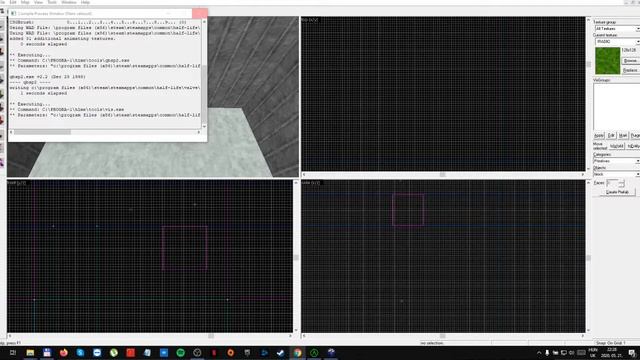Screen dimensions: 640x360
Task: Click the compile log scroll-right arrow
Action: tap(199, 132)
